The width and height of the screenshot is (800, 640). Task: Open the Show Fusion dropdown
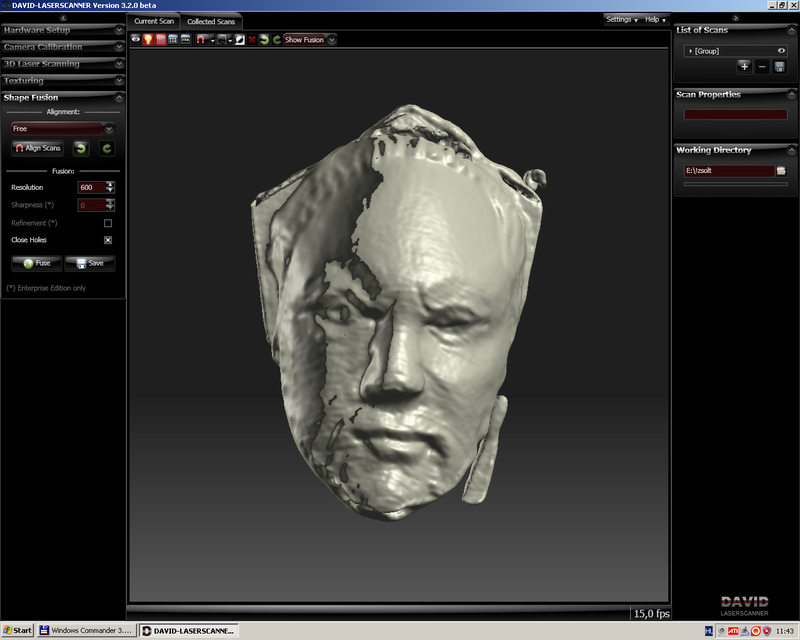pos(331,40)
